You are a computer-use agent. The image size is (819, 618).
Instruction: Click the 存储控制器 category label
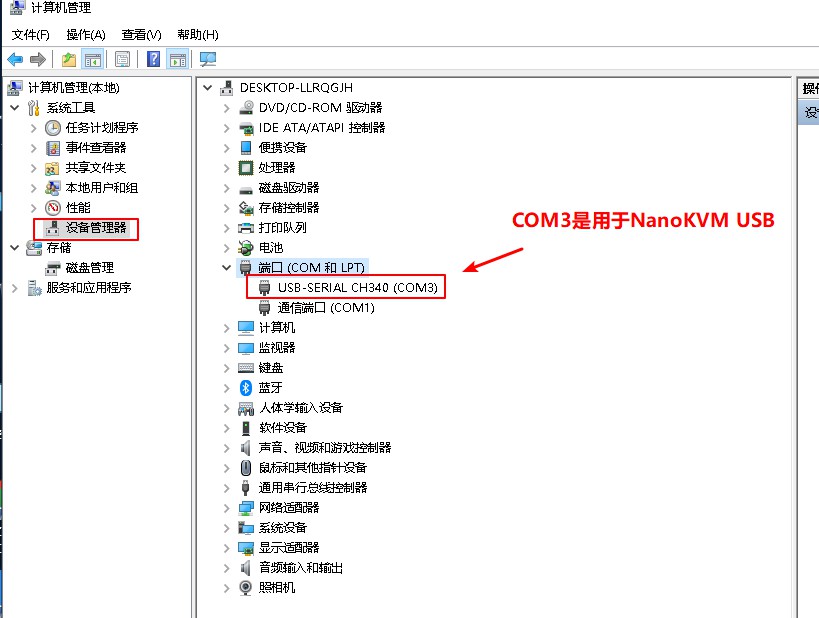click(289, 208)
